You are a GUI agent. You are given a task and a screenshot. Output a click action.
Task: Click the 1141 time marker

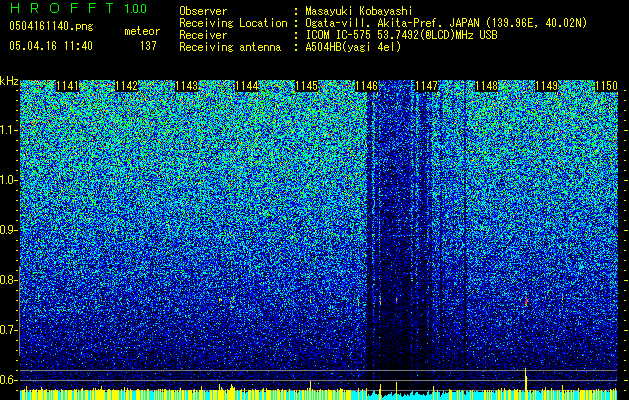67,86
